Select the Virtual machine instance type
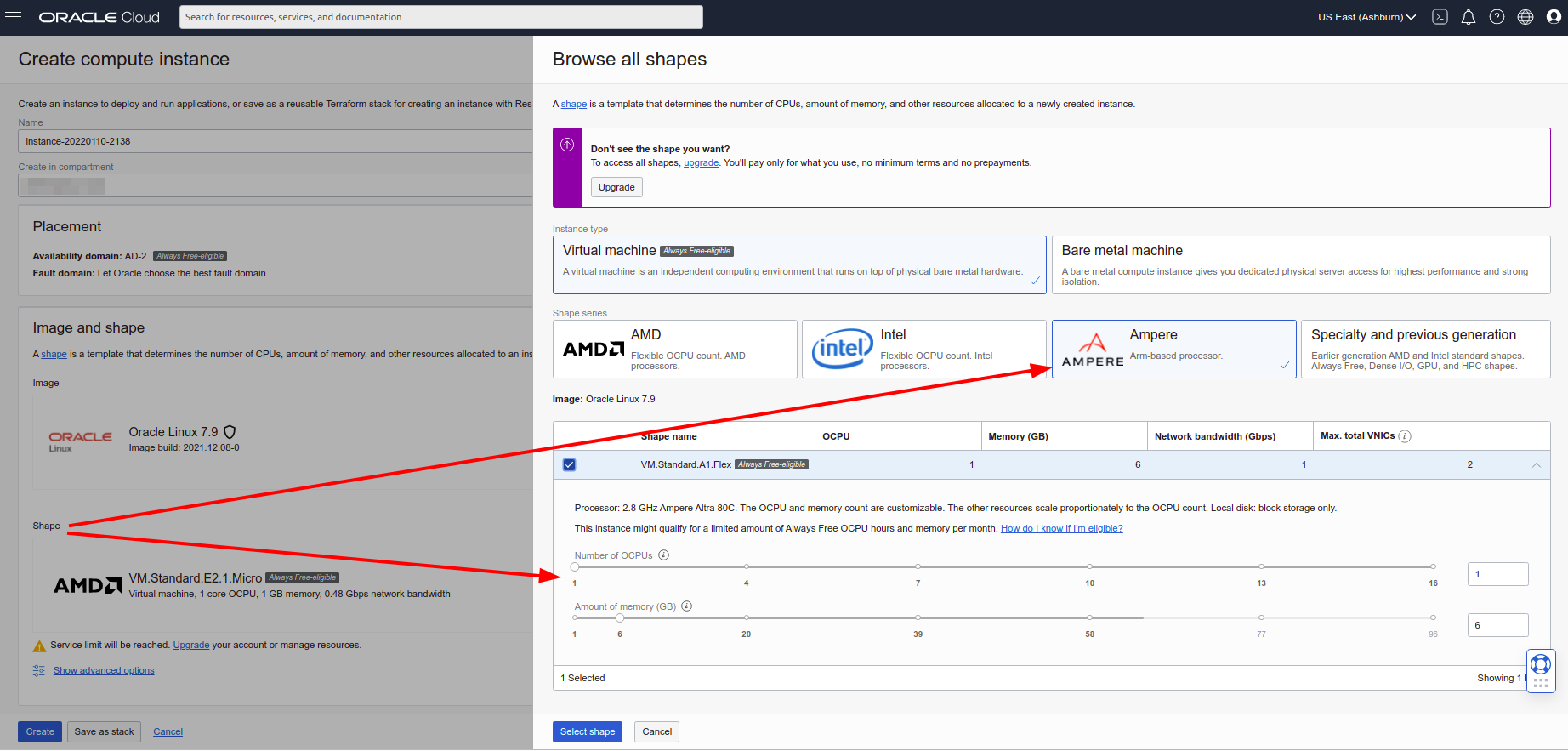Screen dimensions: 1568x751 [799, 265]
